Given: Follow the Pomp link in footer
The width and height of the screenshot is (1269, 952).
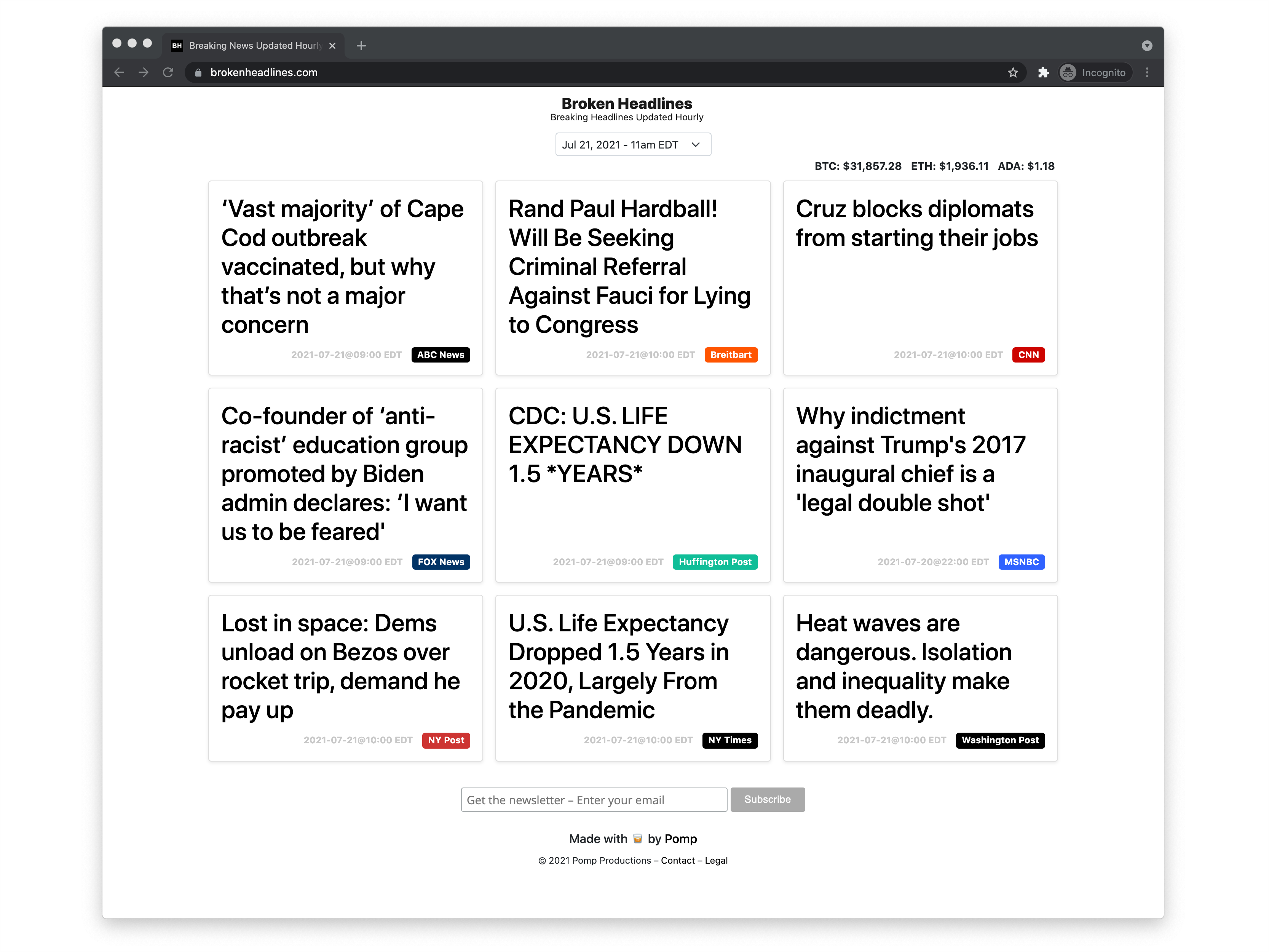Looking at the screenshot, I should [x=680, y=839].
